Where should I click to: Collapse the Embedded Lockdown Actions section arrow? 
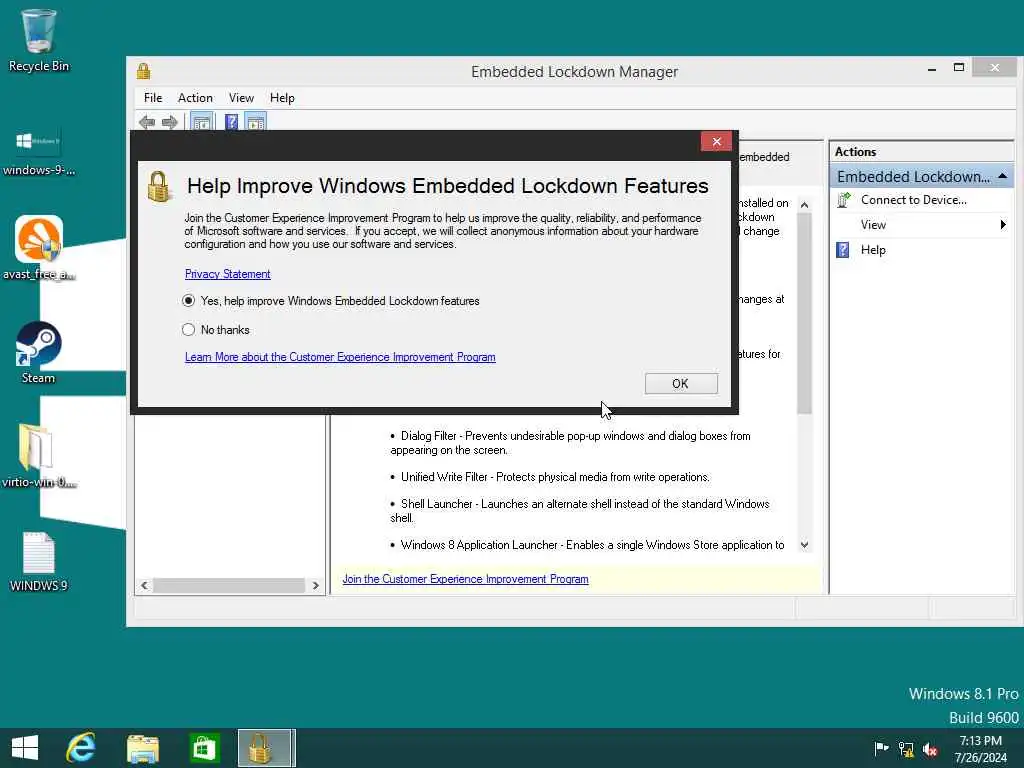coord(1002,176)
